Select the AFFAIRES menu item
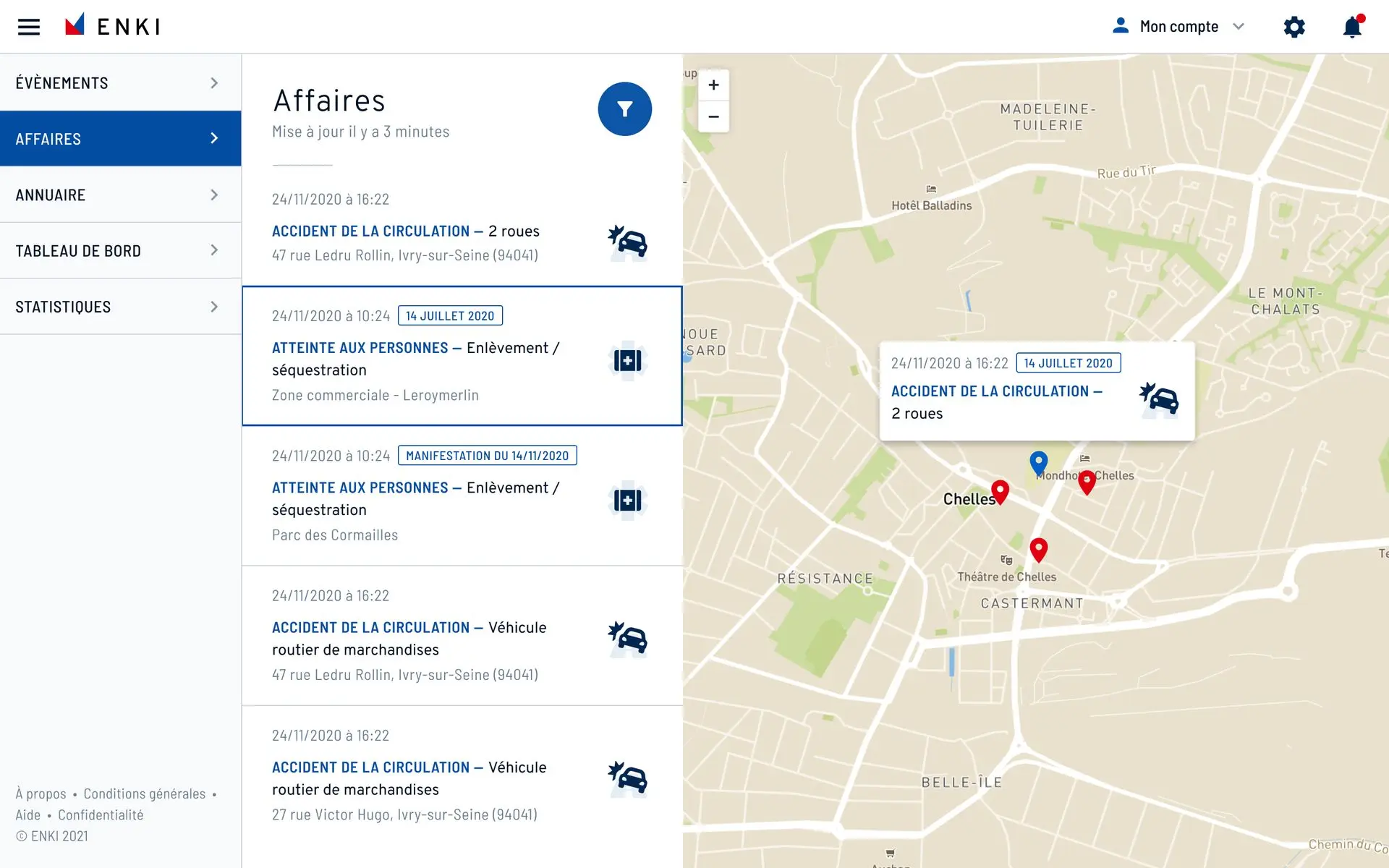 click(120, 138)
